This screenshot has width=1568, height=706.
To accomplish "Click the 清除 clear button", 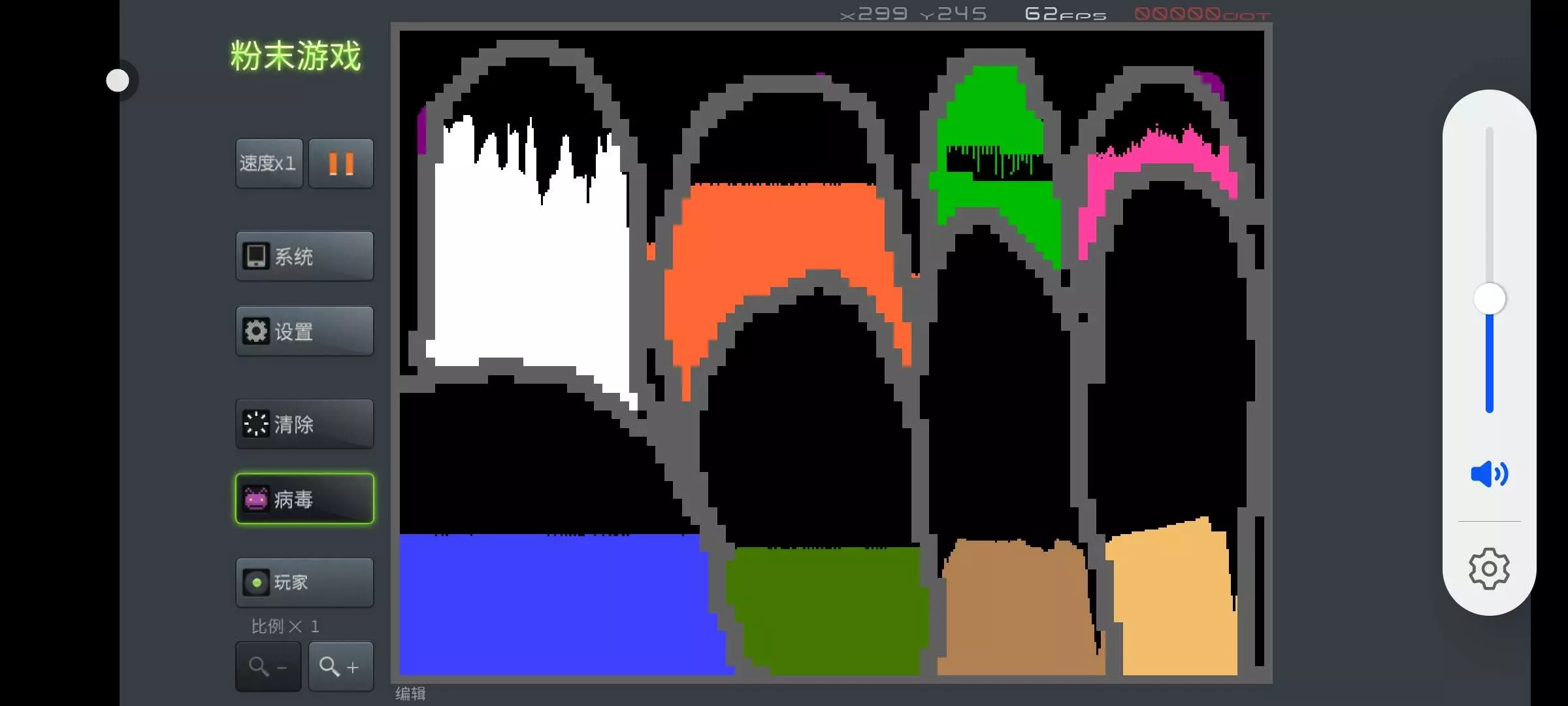I will pyautogui.click(x=304, y=424).
